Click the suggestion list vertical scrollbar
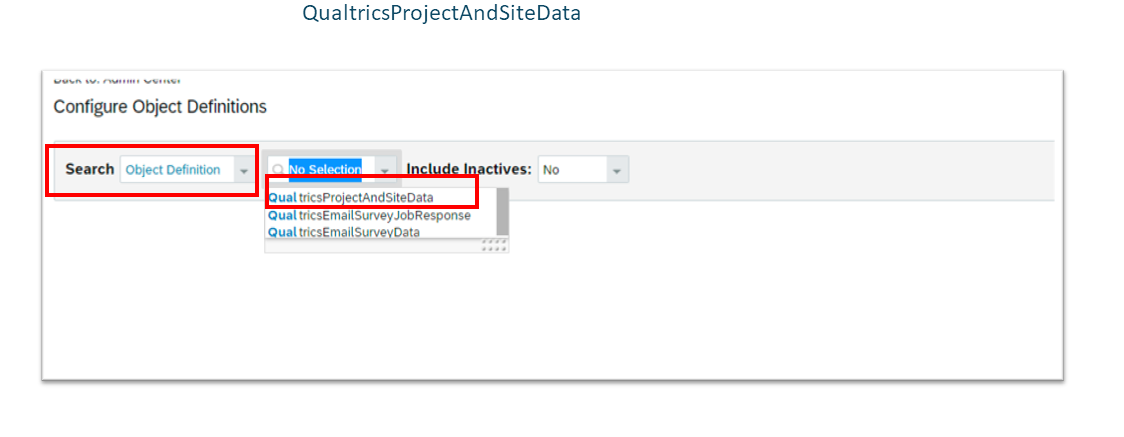The width and height of the screenshot is (1124, 437). 503,213
